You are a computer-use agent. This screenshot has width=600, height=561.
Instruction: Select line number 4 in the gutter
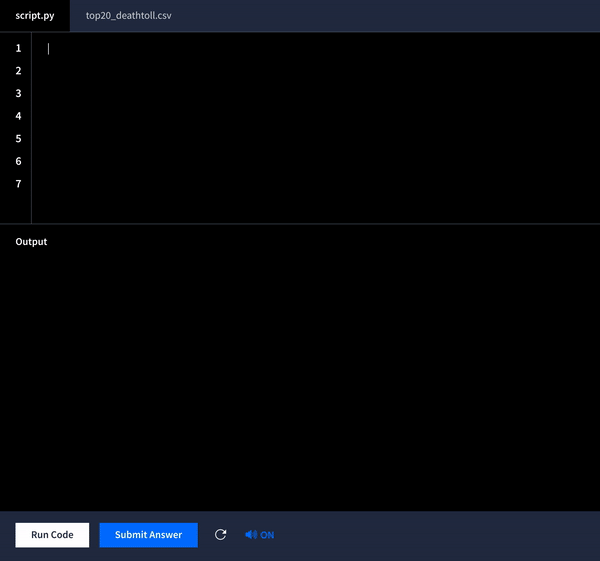18,116
